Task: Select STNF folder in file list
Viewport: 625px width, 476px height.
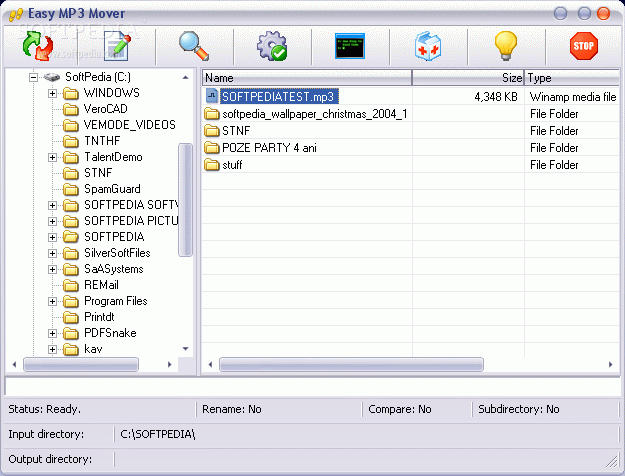Action: point(236,131)
